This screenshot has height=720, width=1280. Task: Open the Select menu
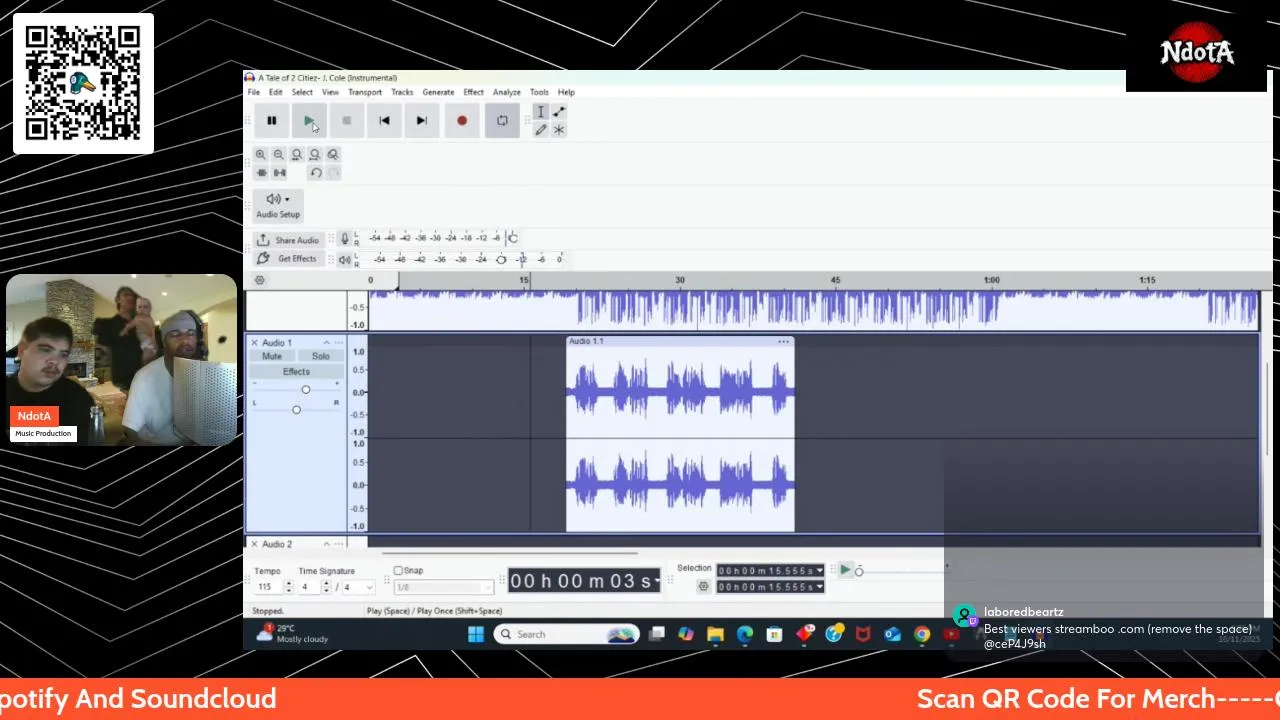[302, 92]
